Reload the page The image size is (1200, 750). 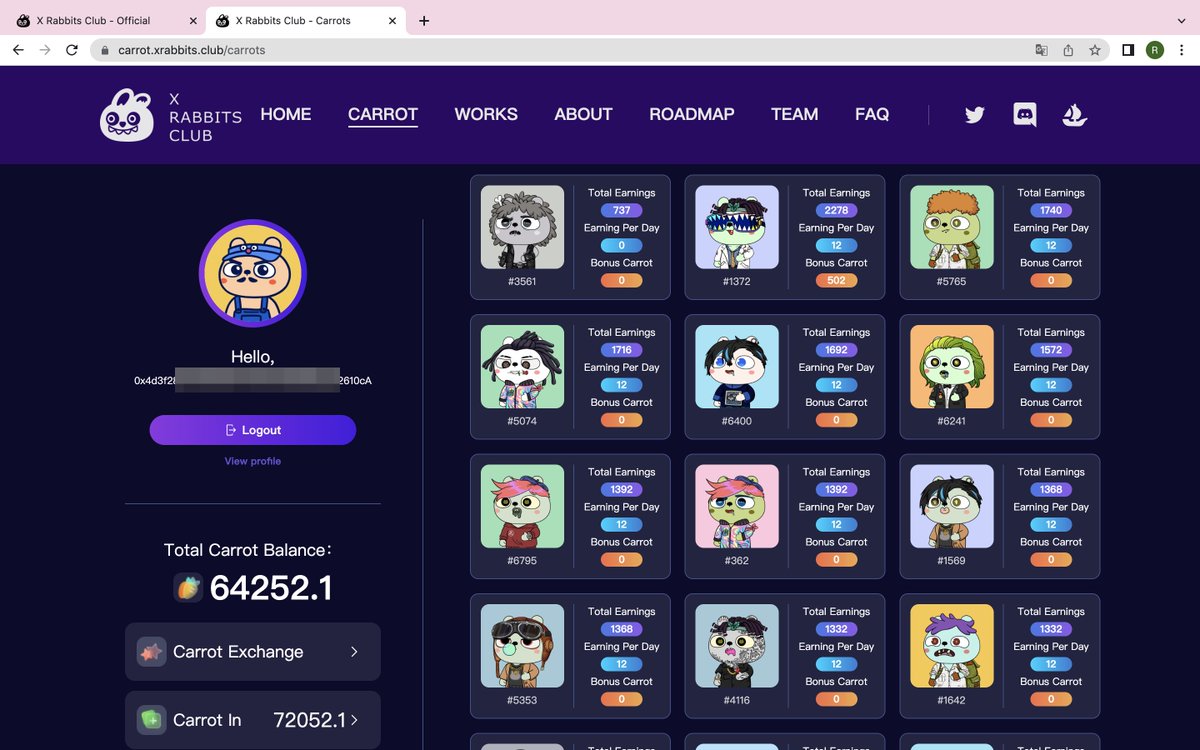point(72,50)
